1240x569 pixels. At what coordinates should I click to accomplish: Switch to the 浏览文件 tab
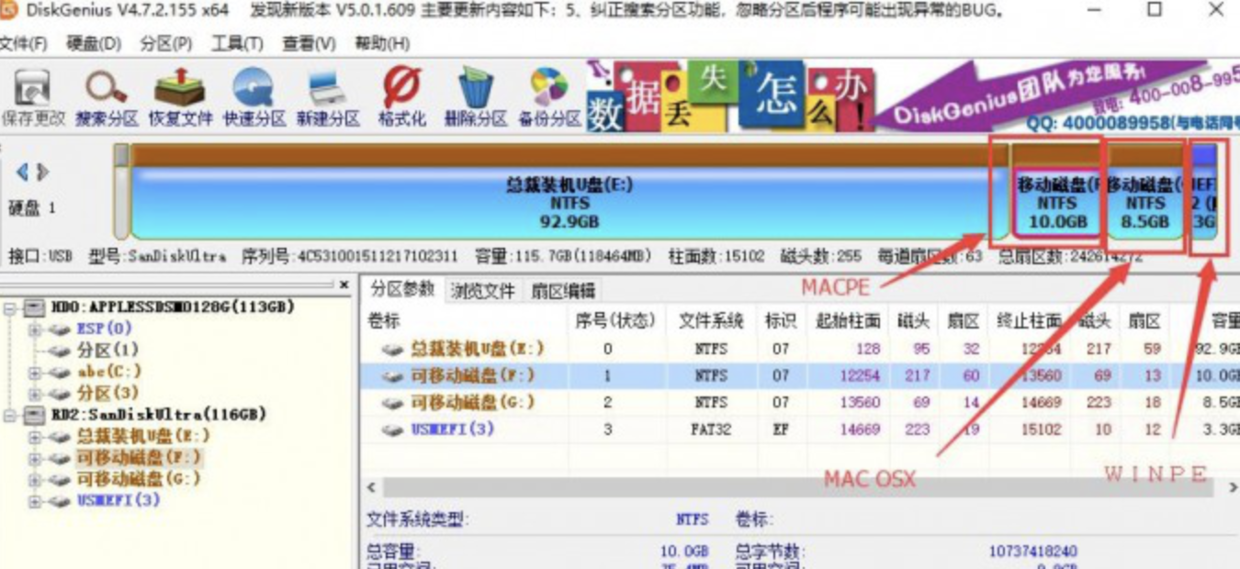coord(483,291)
